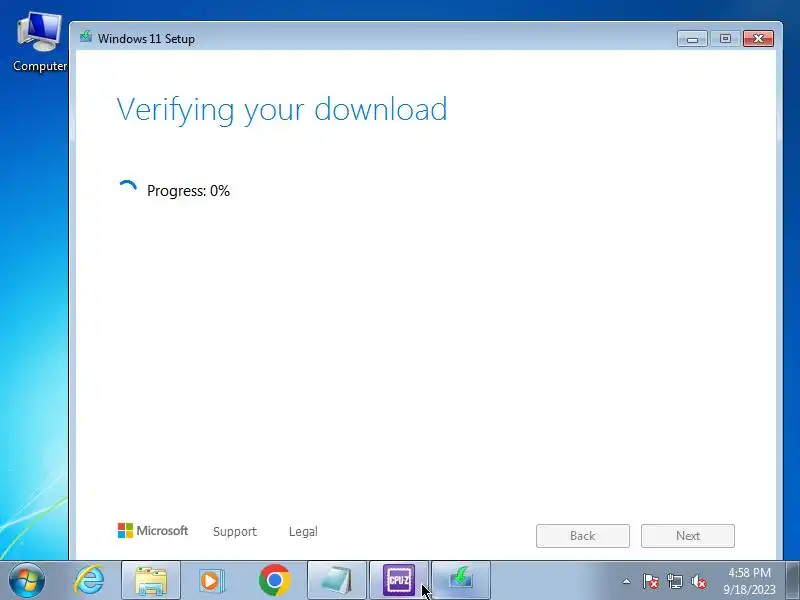Open the Support link
This screenshot has height=600, width=800.
(235, 532)
